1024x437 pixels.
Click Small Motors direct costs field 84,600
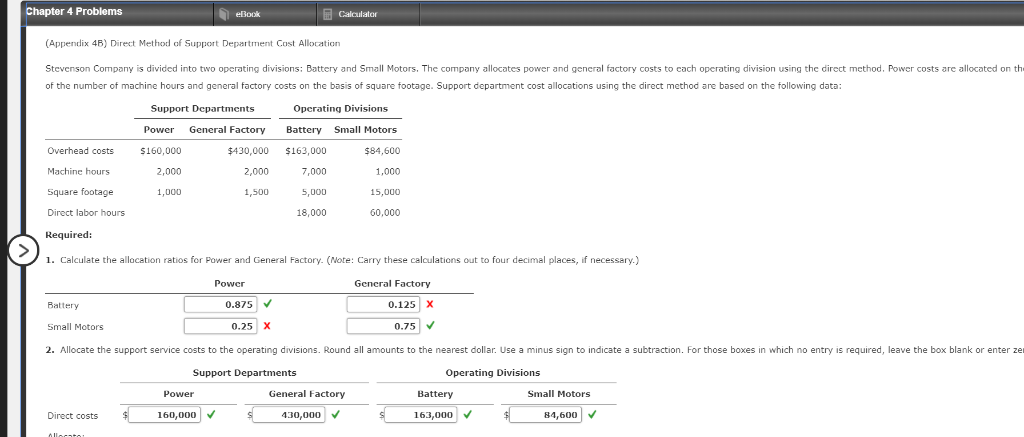coord(545,415)
